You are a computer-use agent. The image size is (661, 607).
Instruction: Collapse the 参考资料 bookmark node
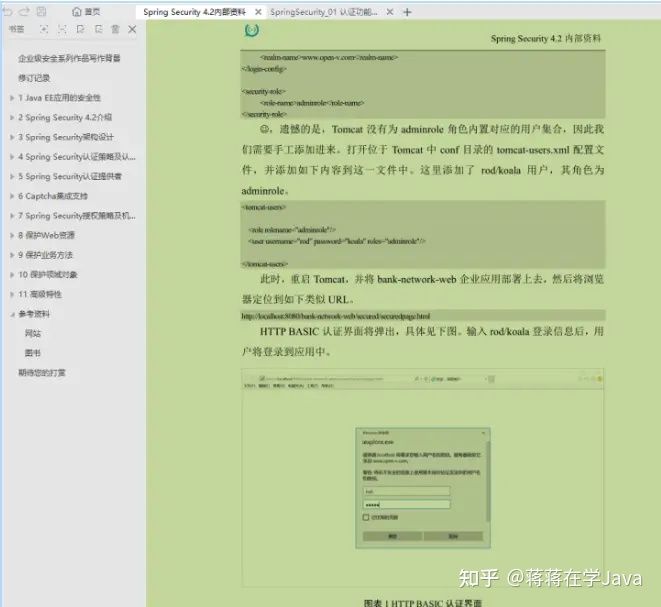[12, 314]
